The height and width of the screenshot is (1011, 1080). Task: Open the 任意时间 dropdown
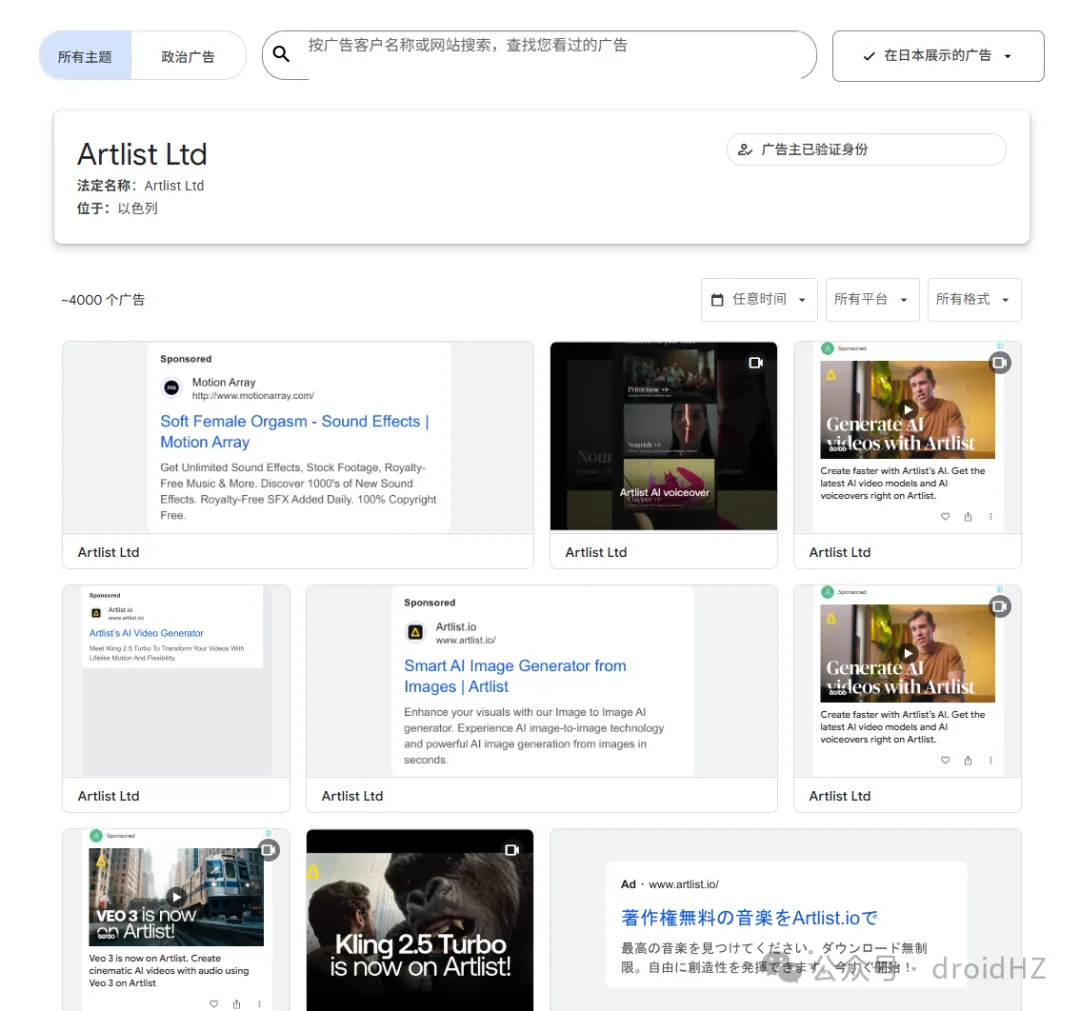(759, 299)
